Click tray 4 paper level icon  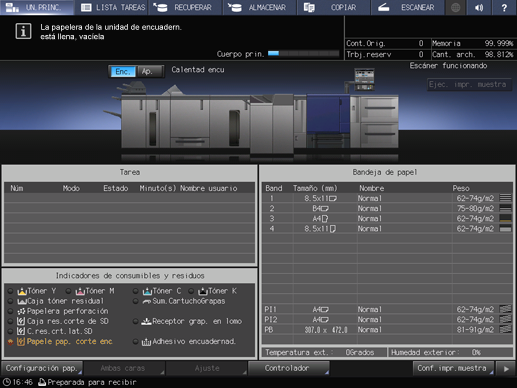pyautogui.click(x=505, y=229)
